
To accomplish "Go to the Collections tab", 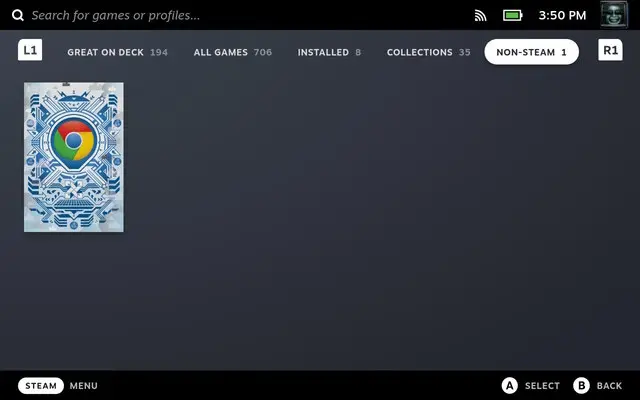I will point(428,52).
